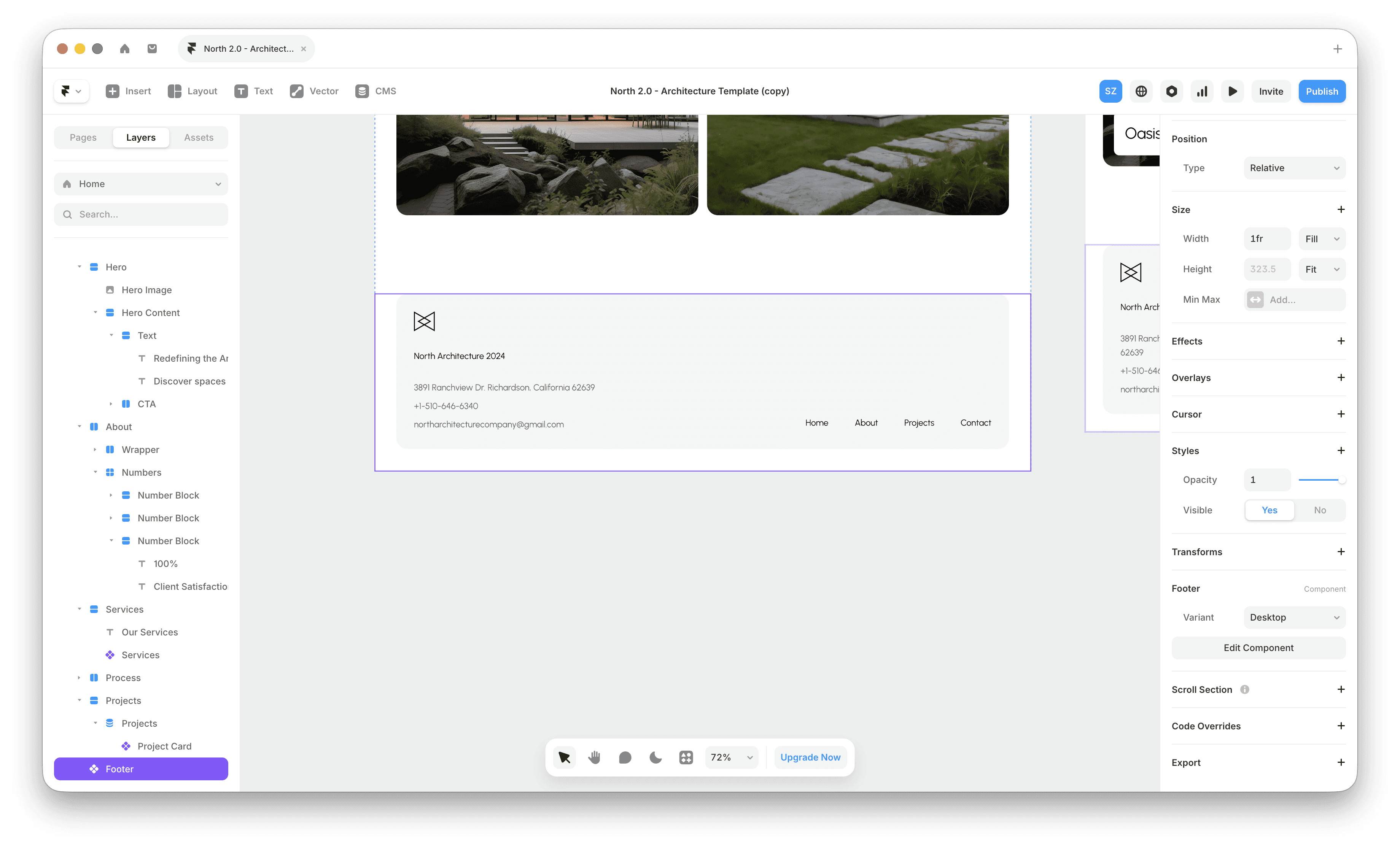
Task: Open the Variant Desktop dropdown
Action: pos(1294,618)
